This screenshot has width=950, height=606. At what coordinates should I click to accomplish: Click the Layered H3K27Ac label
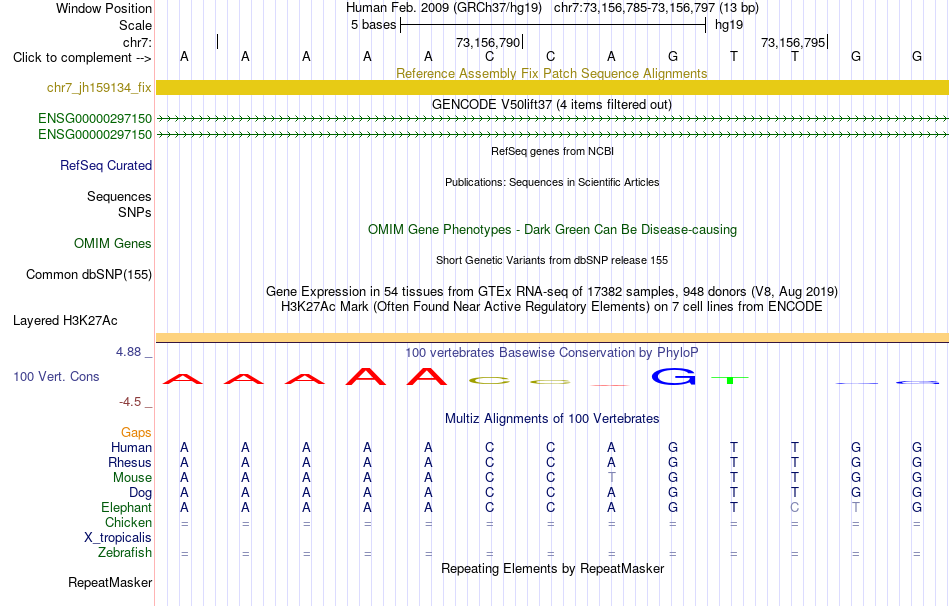65,321
